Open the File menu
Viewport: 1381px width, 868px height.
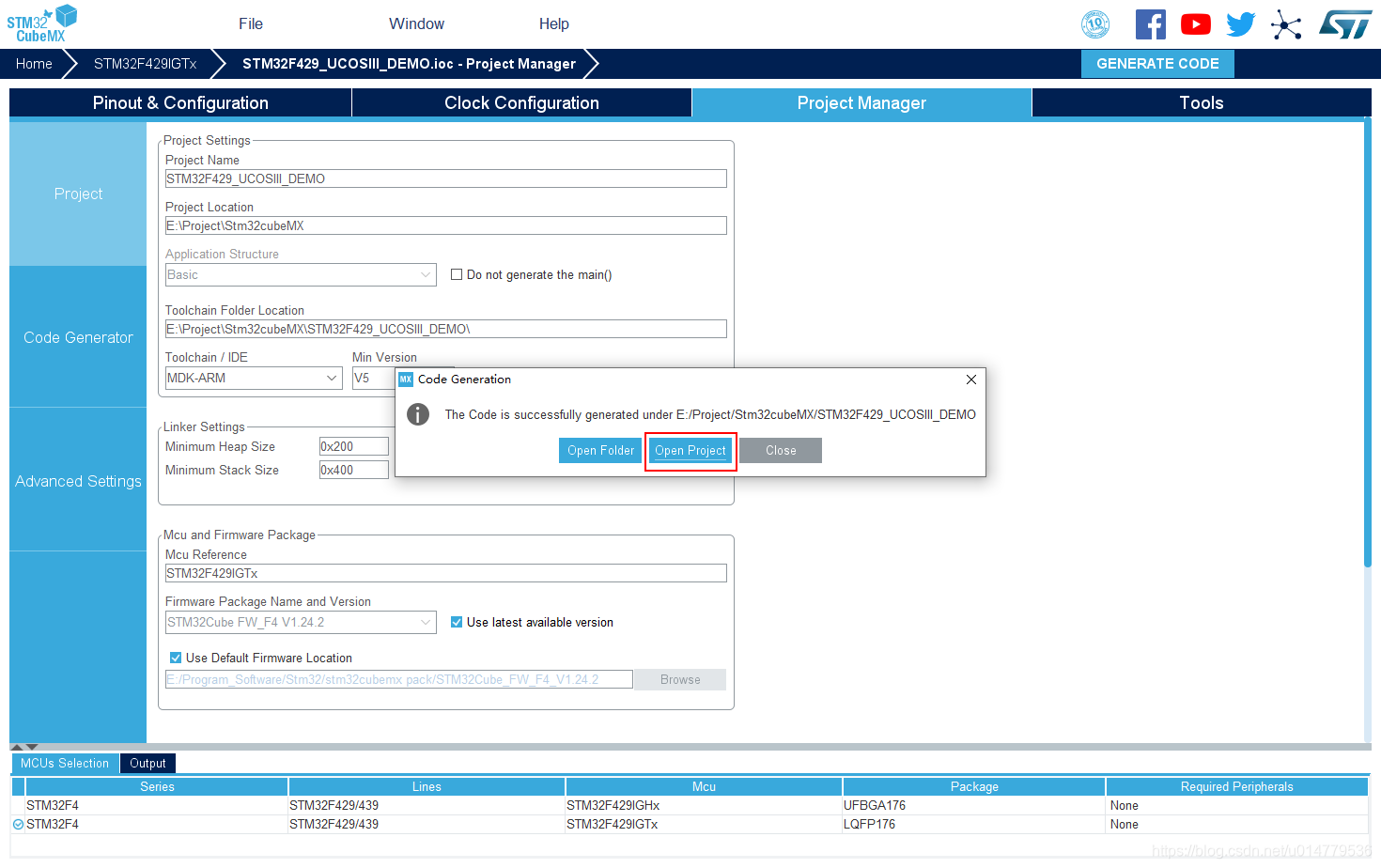tap(251, 23)
